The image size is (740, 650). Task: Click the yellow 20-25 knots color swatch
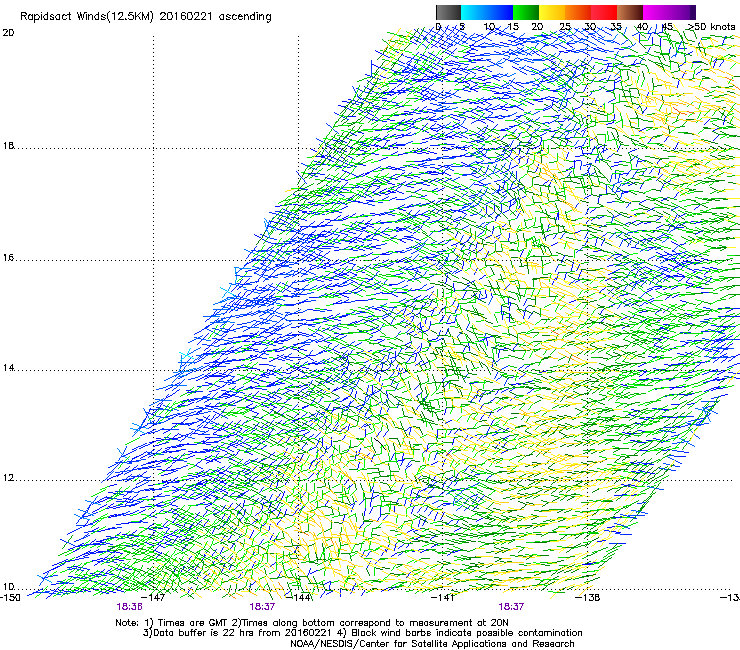552,12
